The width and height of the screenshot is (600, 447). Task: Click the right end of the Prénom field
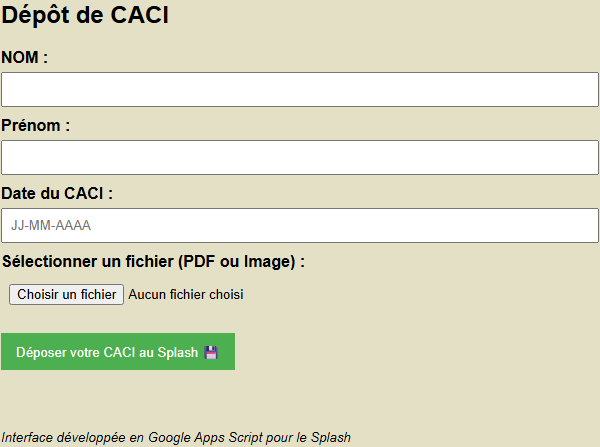click(585, 157)
